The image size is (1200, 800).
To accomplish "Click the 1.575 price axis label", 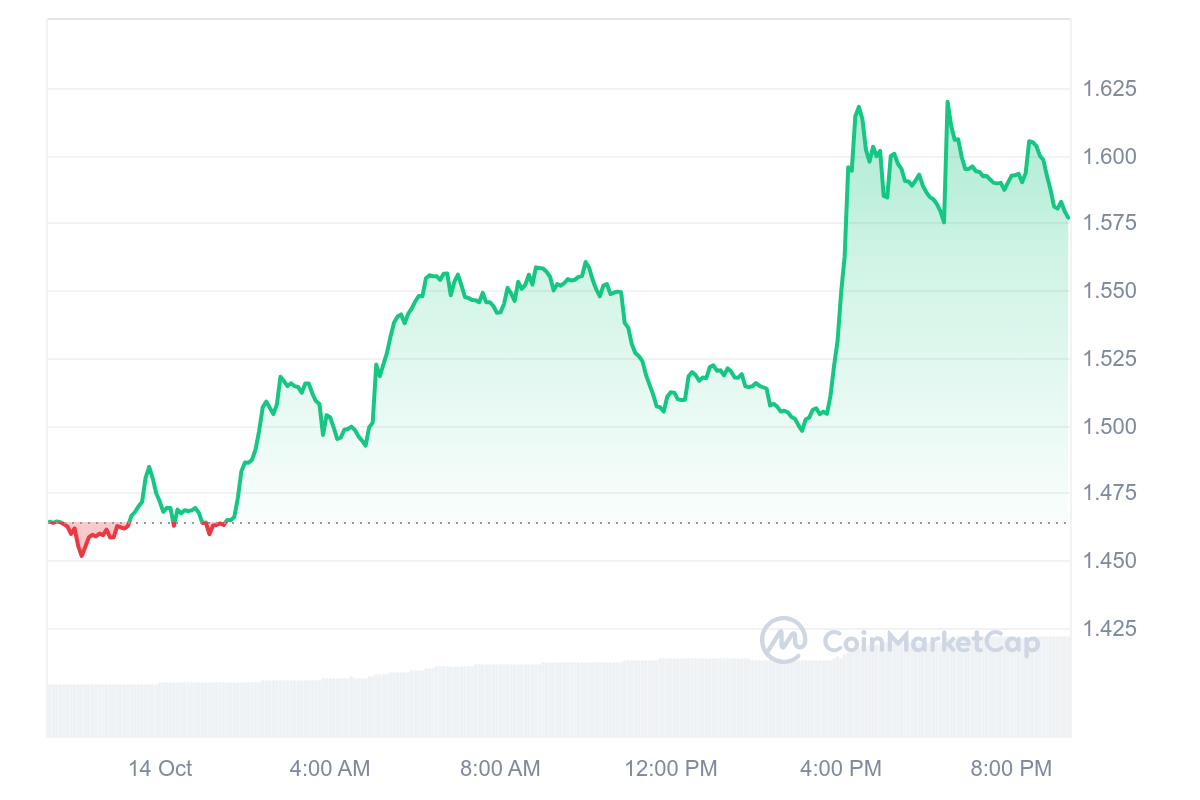I will (1110, 223).
